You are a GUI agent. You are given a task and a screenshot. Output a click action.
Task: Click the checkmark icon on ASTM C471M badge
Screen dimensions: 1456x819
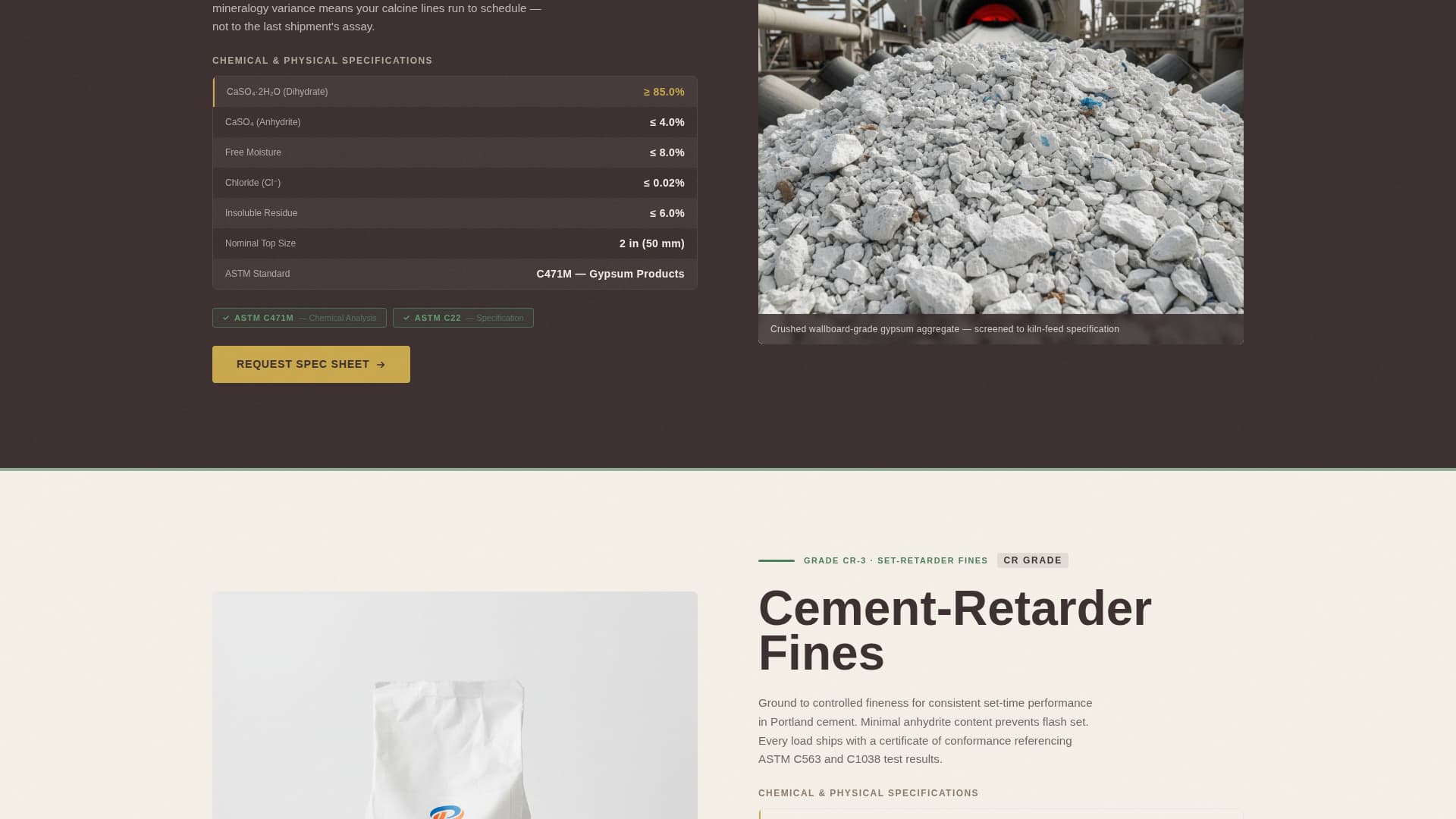point(226,318)
